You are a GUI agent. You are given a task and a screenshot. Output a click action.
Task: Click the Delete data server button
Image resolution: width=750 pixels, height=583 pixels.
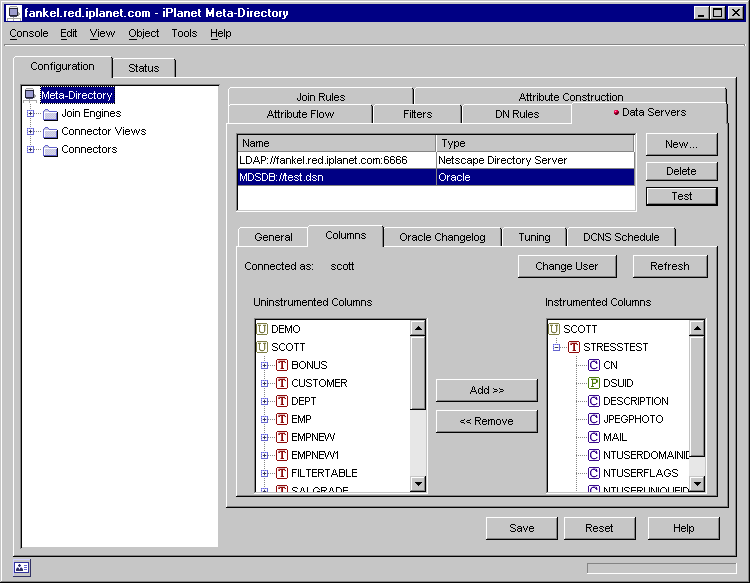[x=681, y=171]
